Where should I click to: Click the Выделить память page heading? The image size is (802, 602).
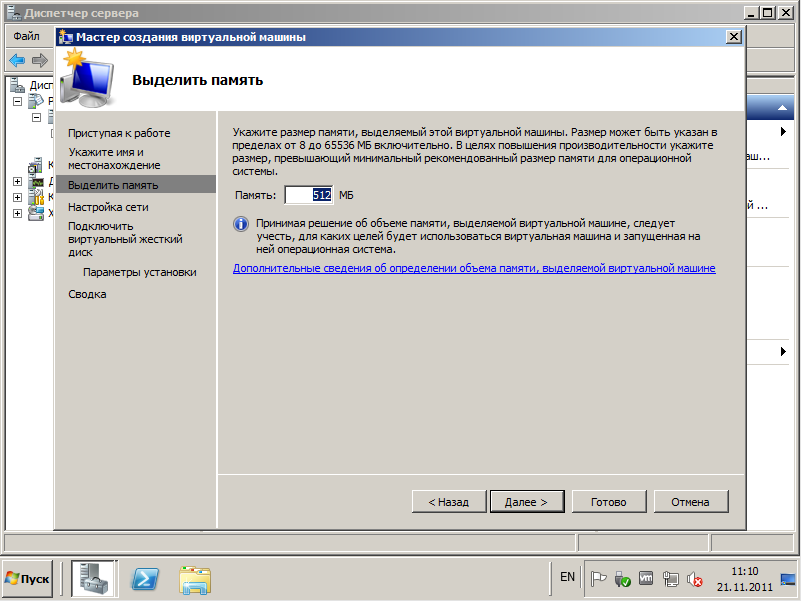[197, 80]
